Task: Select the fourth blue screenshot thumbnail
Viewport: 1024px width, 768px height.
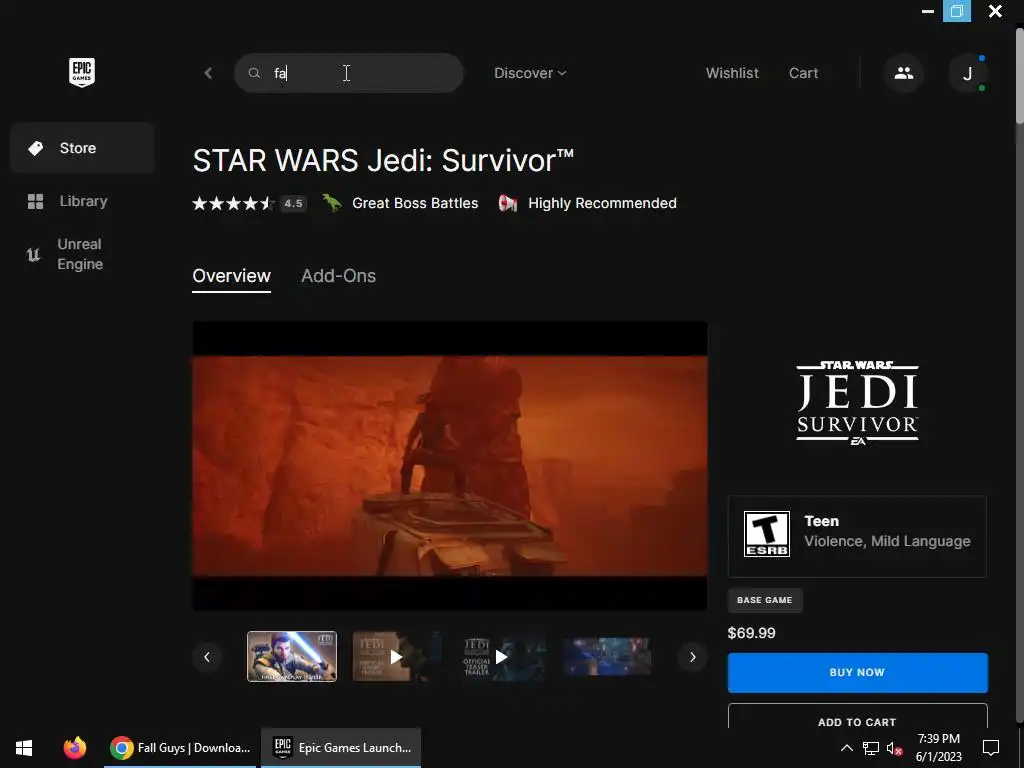Action: (x=607, y=656)
